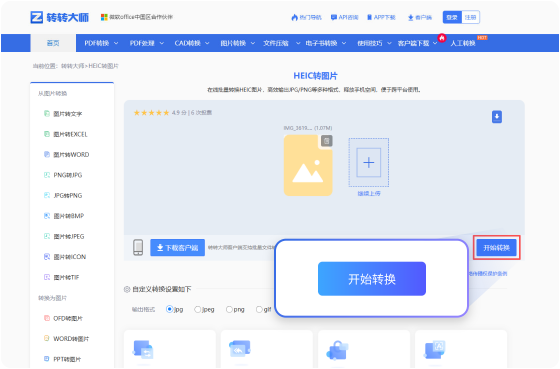Select the uploaded HEIC file thumbnail
560x369 pixels.
[308, 165]
